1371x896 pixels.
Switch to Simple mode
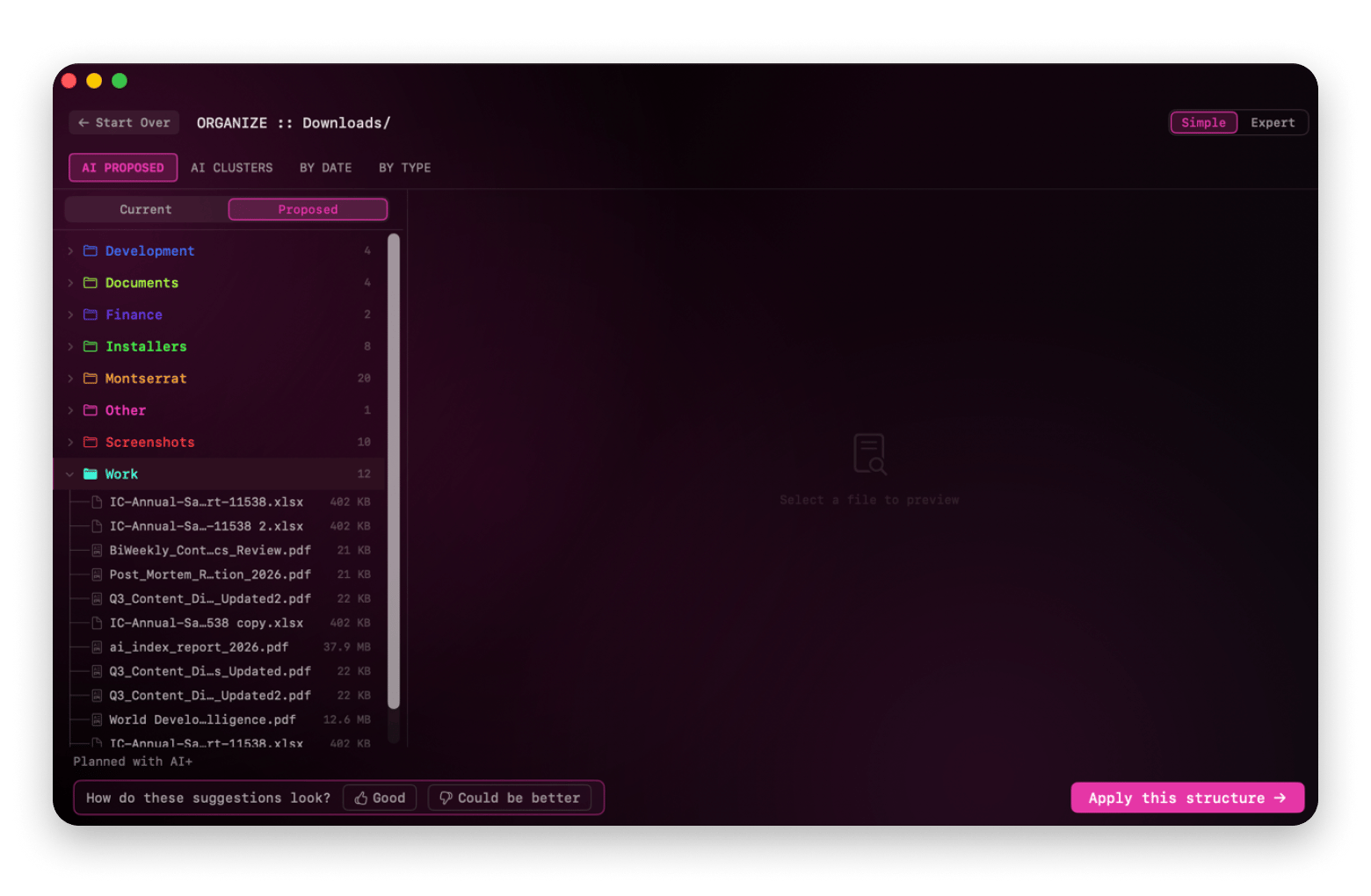[1203, 123]
